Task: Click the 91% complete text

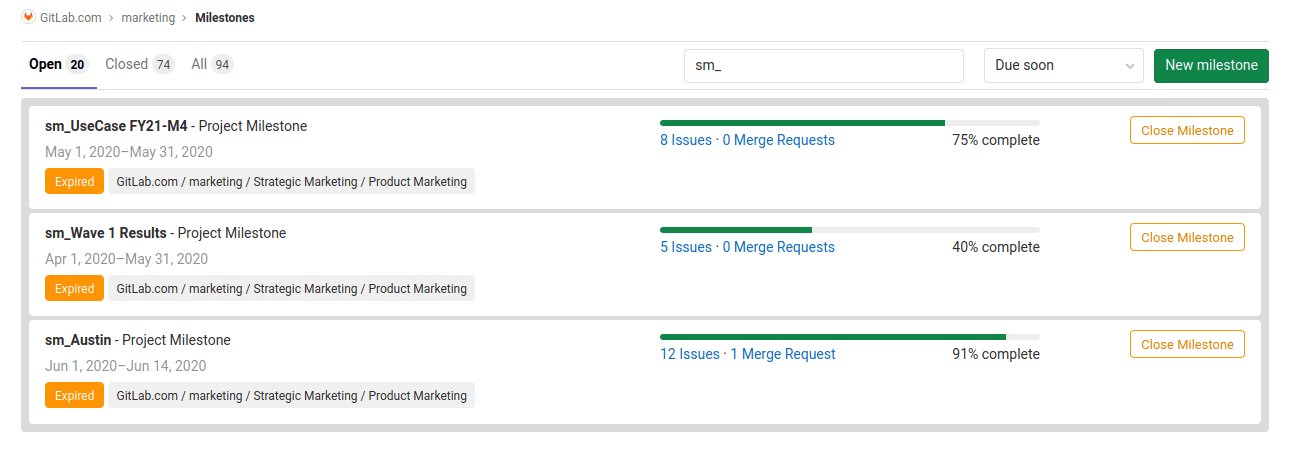Action: click(996, 354)
